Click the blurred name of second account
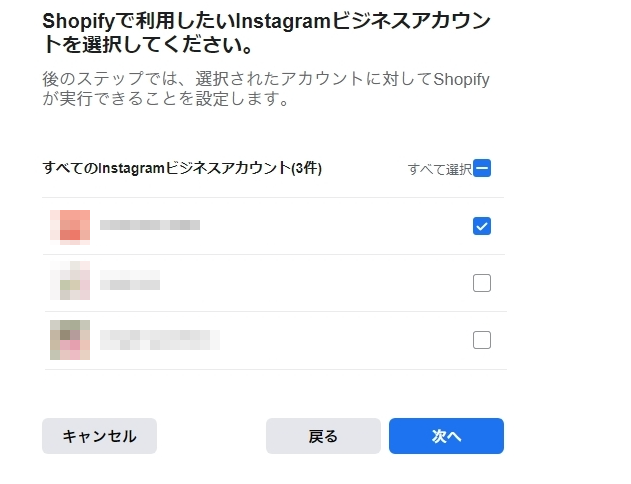 tap(130, 283)
